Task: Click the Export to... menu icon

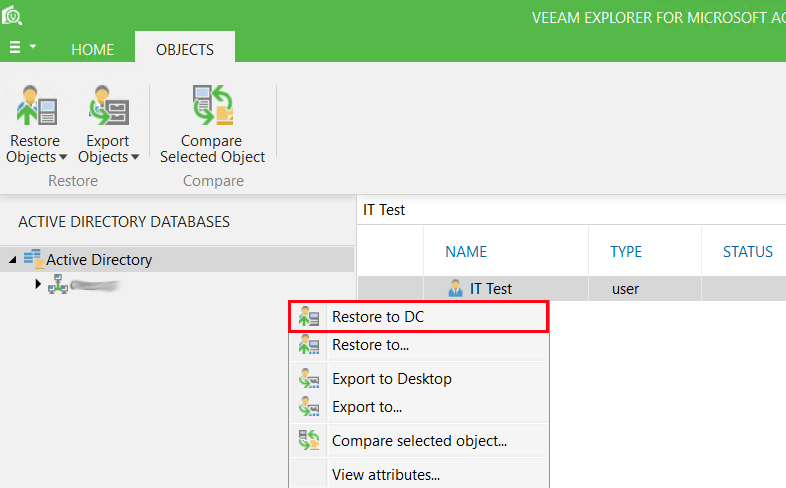Action: (309, 407)
